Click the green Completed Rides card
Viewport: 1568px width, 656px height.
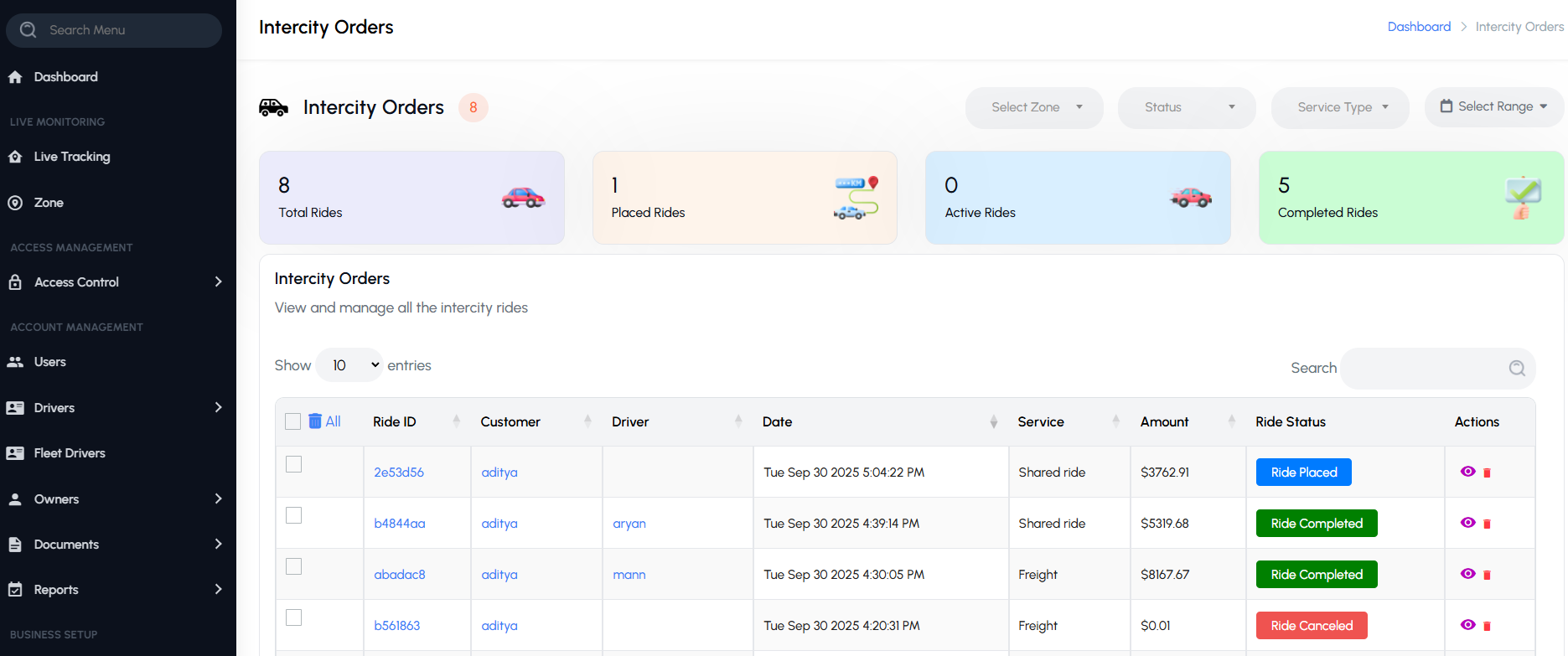[1410, 198]
